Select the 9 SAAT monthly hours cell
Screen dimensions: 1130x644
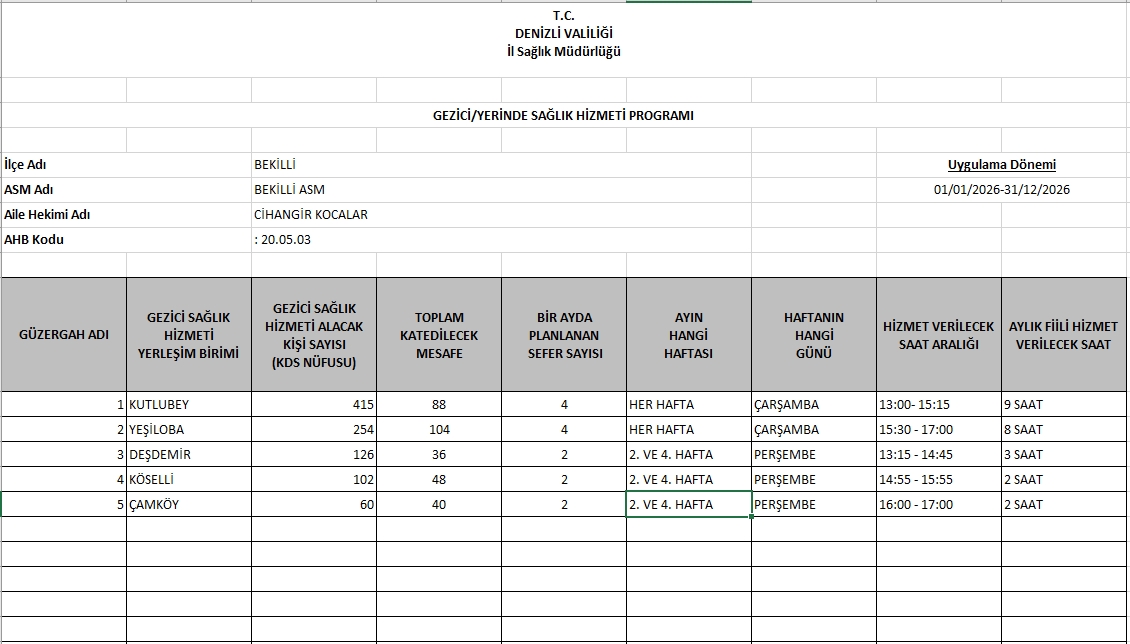(x=1063, y=405)
